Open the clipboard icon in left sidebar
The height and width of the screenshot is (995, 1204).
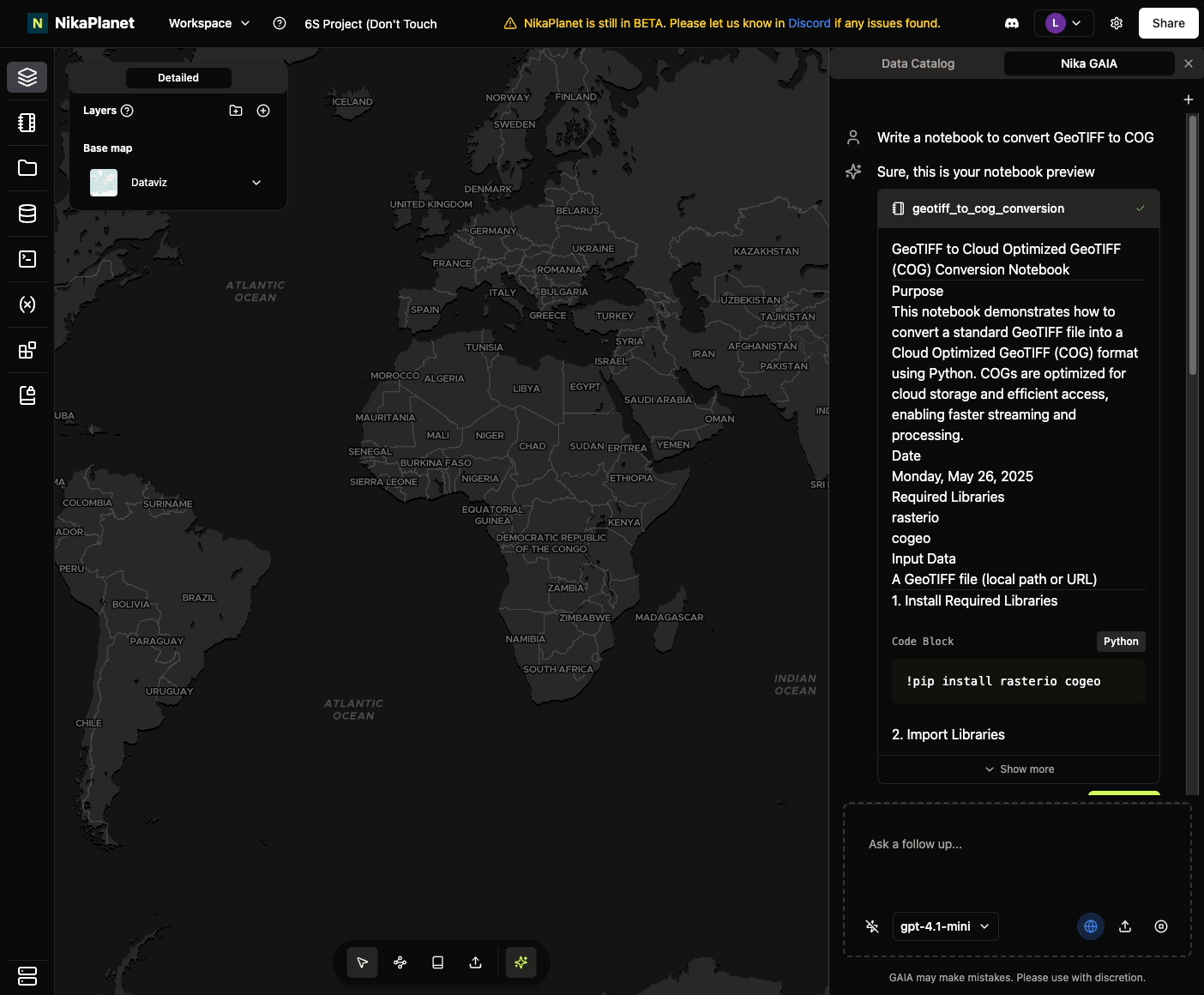tap(27, 395)
